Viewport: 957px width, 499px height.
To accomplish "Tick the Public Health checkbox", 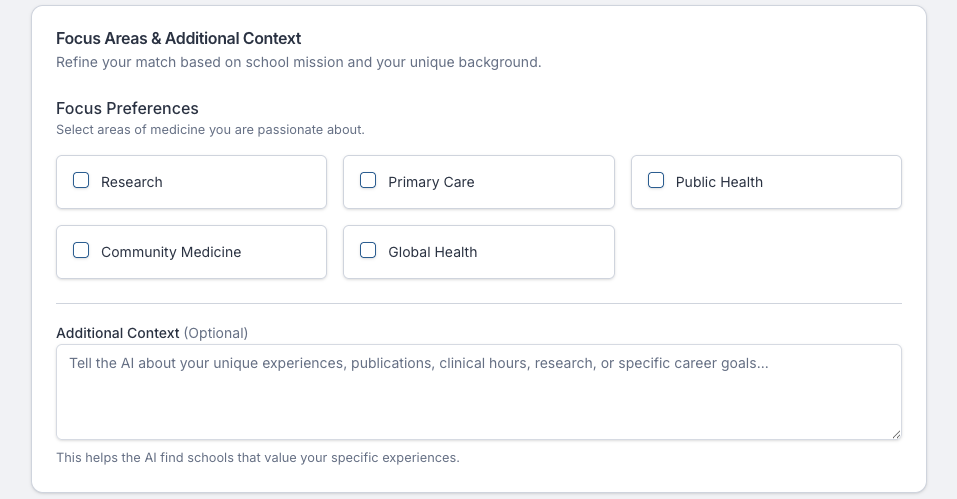I will [656, 181].
